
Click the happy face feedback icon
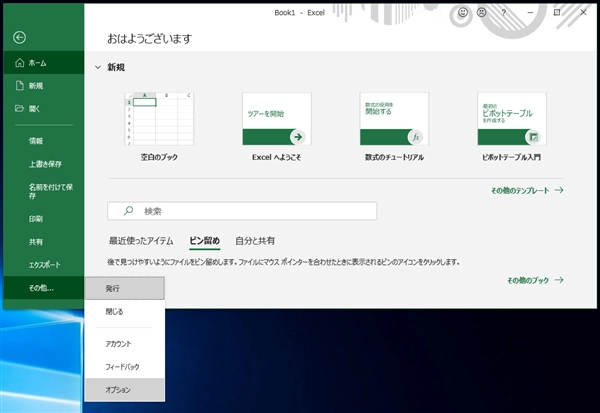pyautogui.click(x=463, y=13)
